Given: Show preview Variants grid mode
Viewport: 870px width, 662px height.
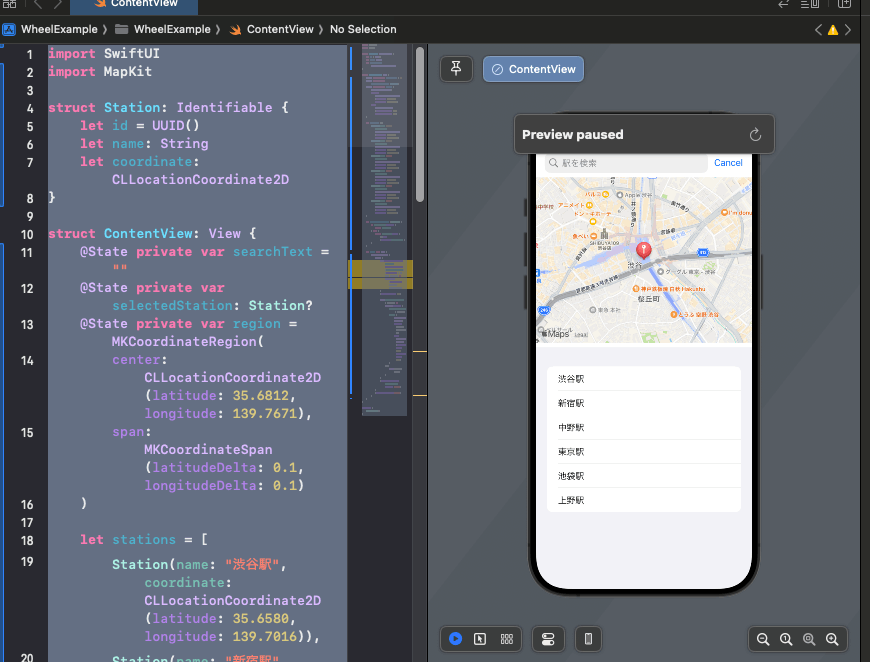Looking at the screenshot, I should [506, 638].
